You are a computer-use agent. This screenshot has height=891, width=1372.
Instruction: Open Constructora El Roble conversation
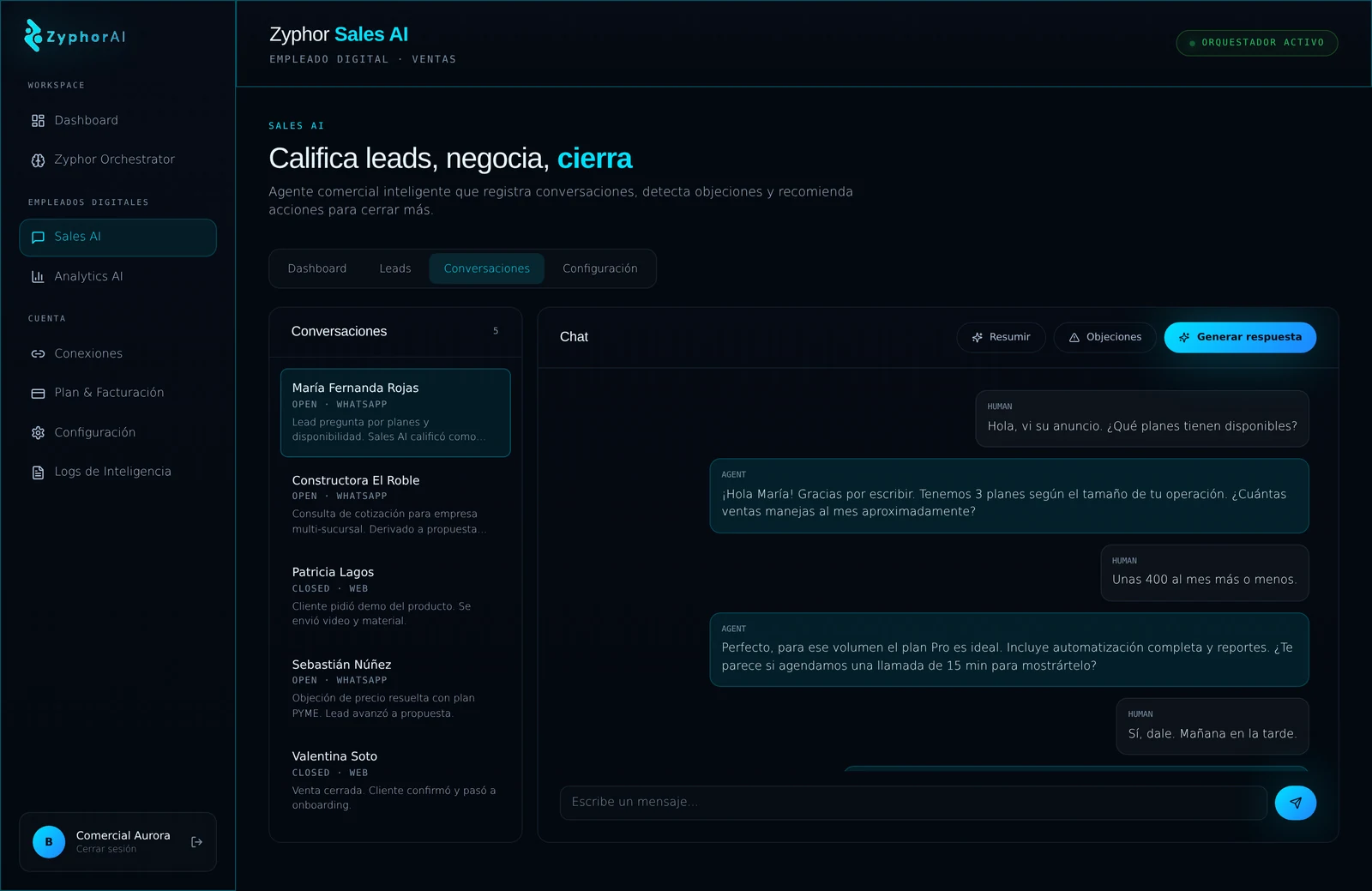coord(395,504)
